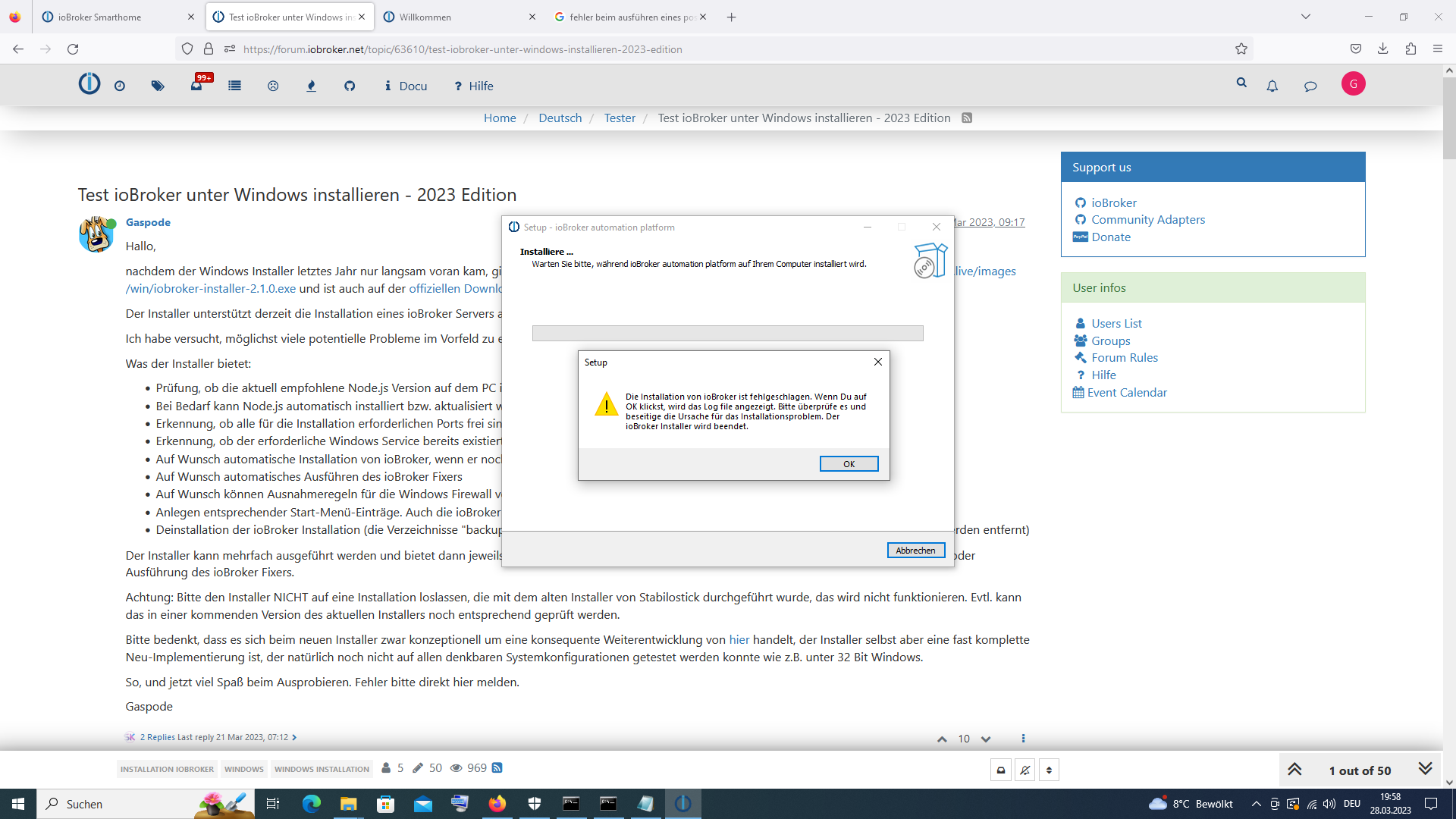Open the Hilfe menu item
Screen dimensions: 1456x819
tap(474, 86)
